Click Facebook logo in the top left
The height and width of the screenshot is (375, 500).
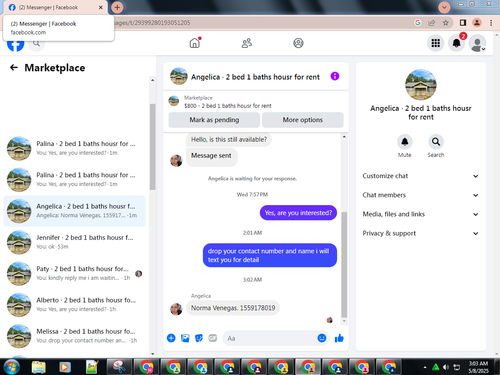[16, 45]
